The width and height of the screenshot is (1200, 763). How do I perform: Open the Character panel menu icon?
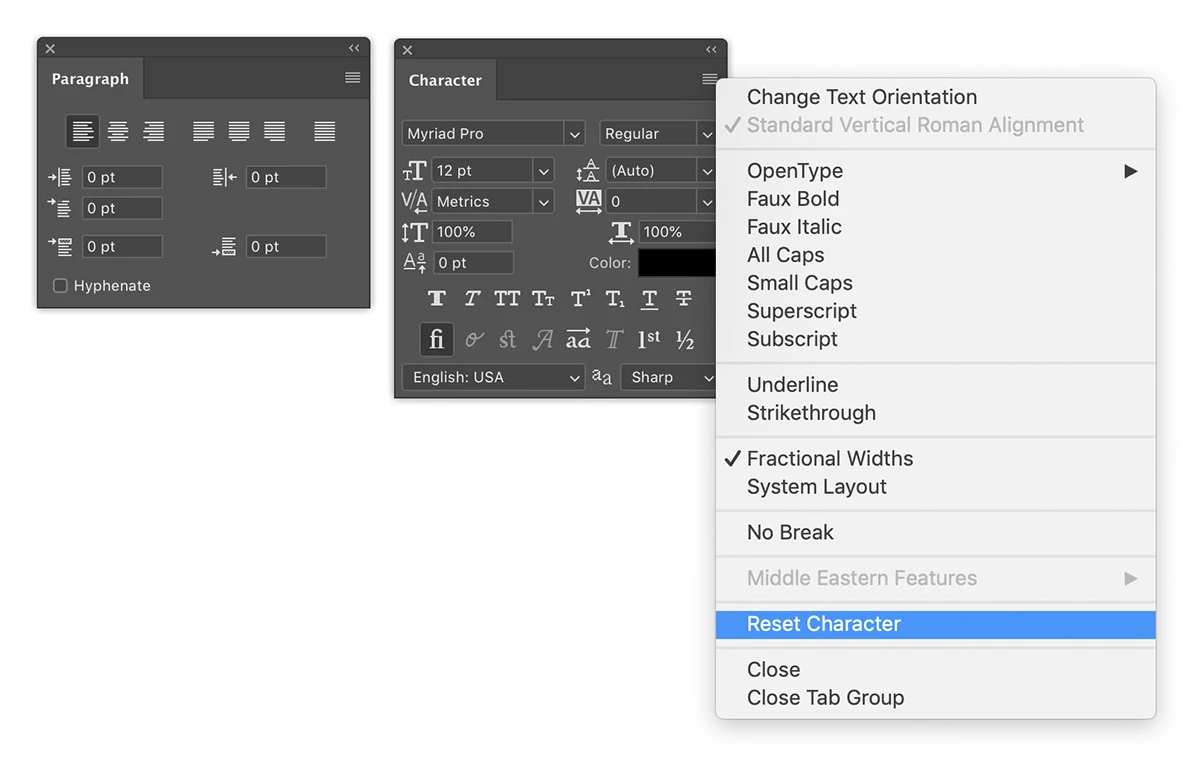(710, 79)
